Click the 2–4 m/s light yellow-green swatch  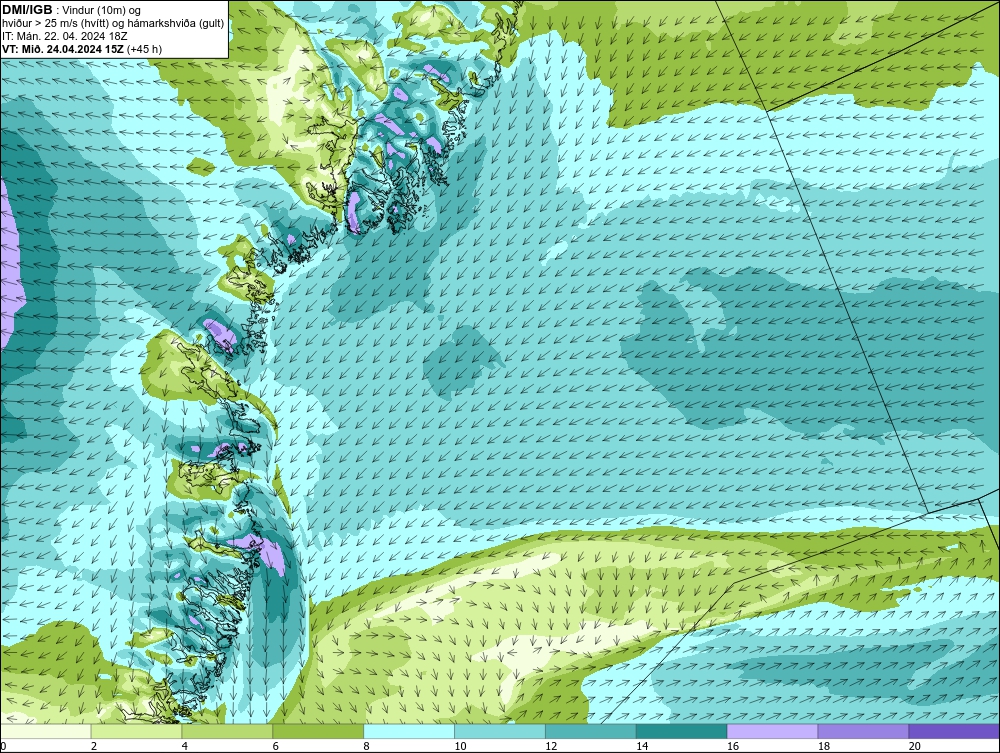coord(136,732)
